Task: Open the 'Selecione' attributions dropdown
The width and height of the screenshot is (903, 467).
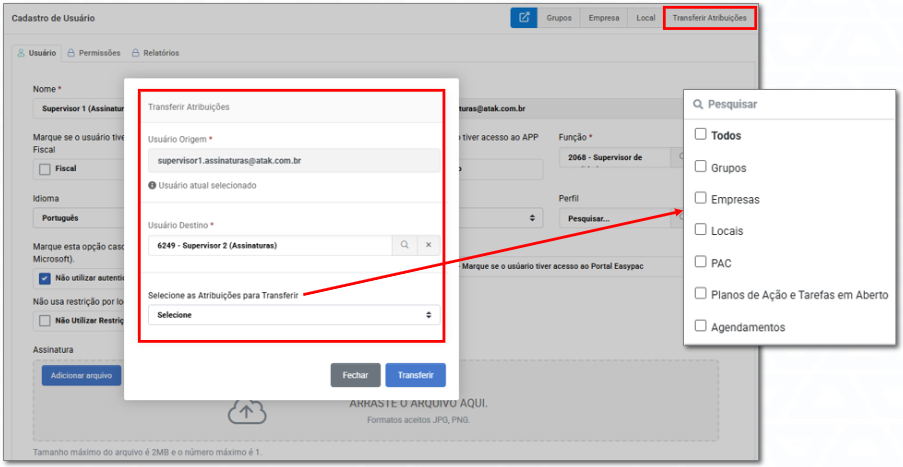Action: tap(293, 315)
